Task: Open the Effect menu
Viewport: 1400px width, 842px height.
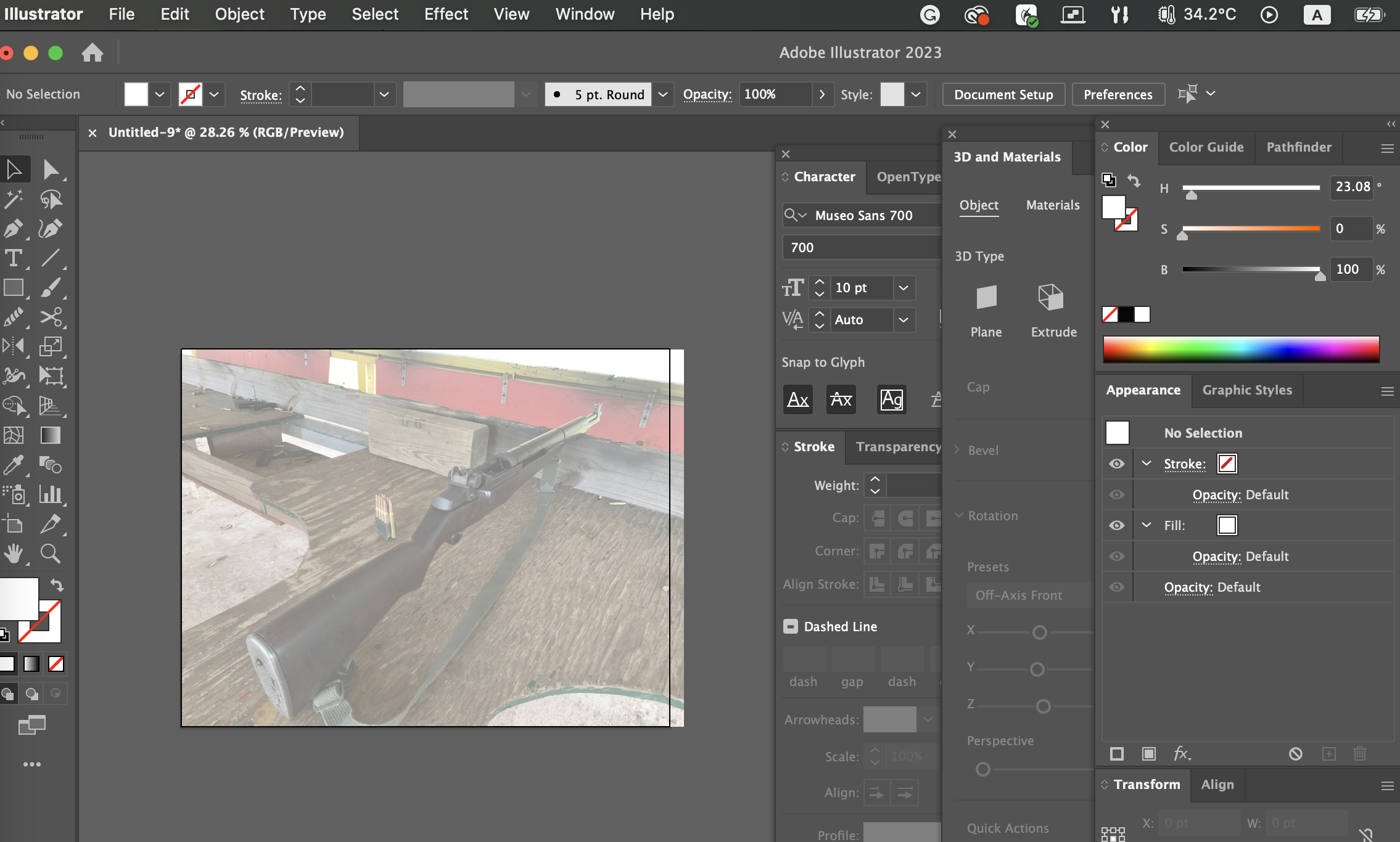Action: click(446, 14)
